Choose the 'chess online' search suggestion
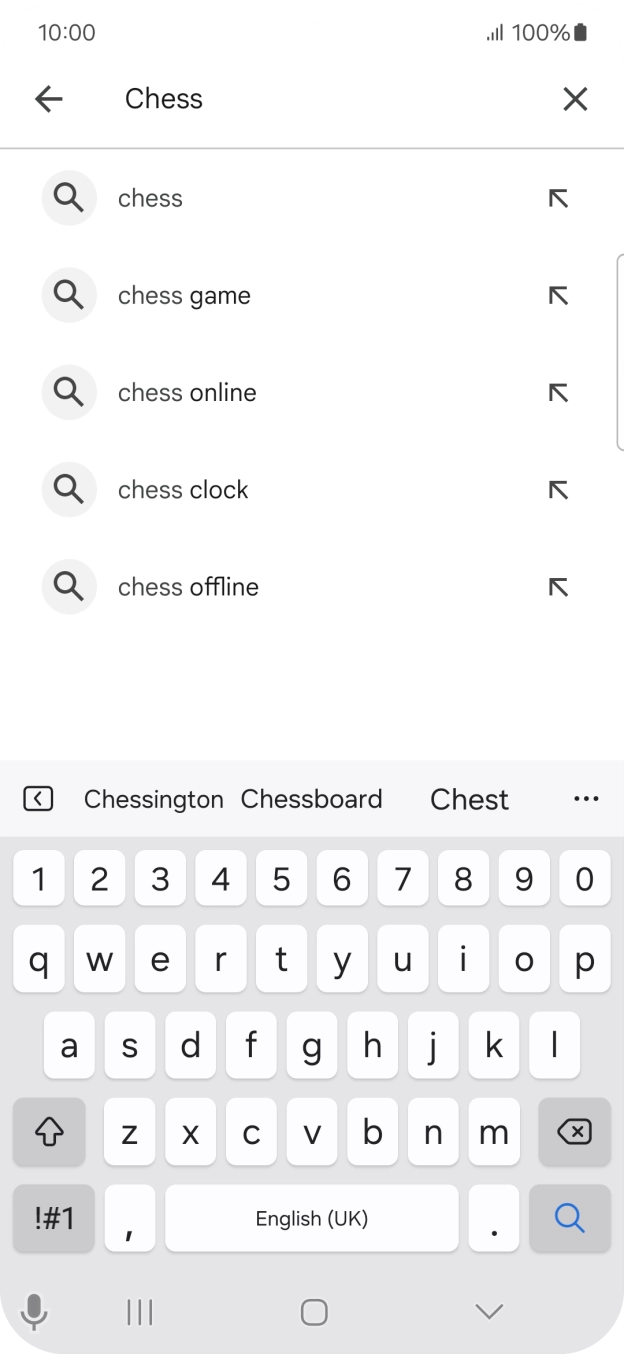This screenshot has width=624, height=1354. [x=187, y=392]
